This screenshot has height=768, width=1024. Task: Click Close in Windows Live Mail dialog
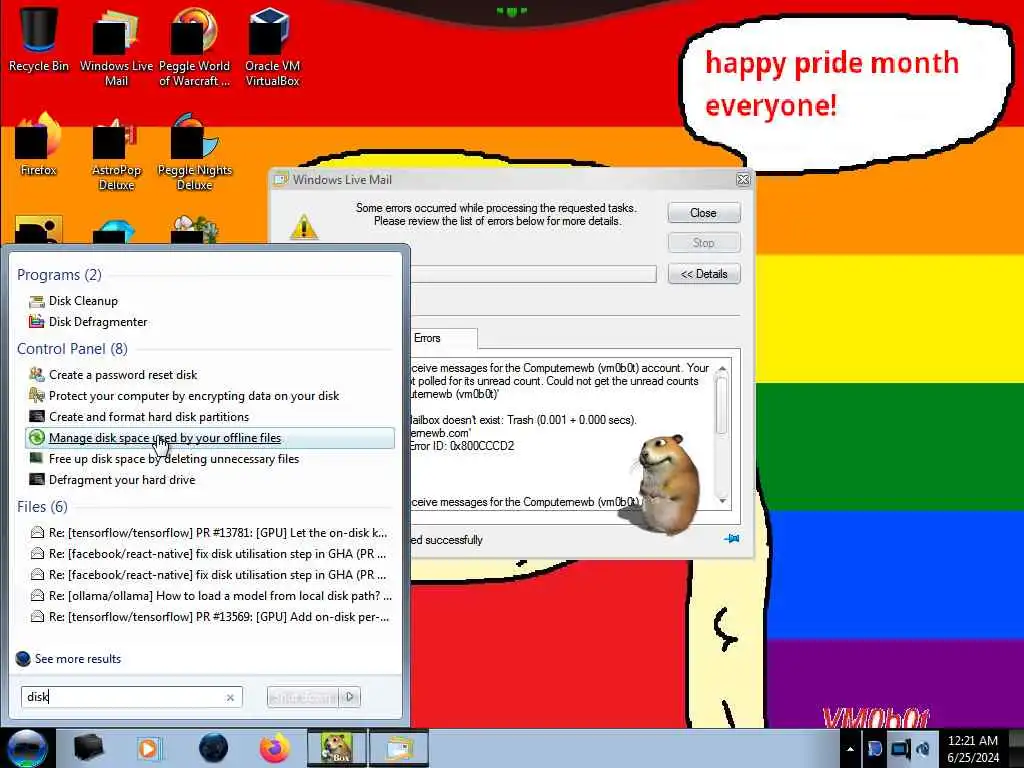pos(704,213)
